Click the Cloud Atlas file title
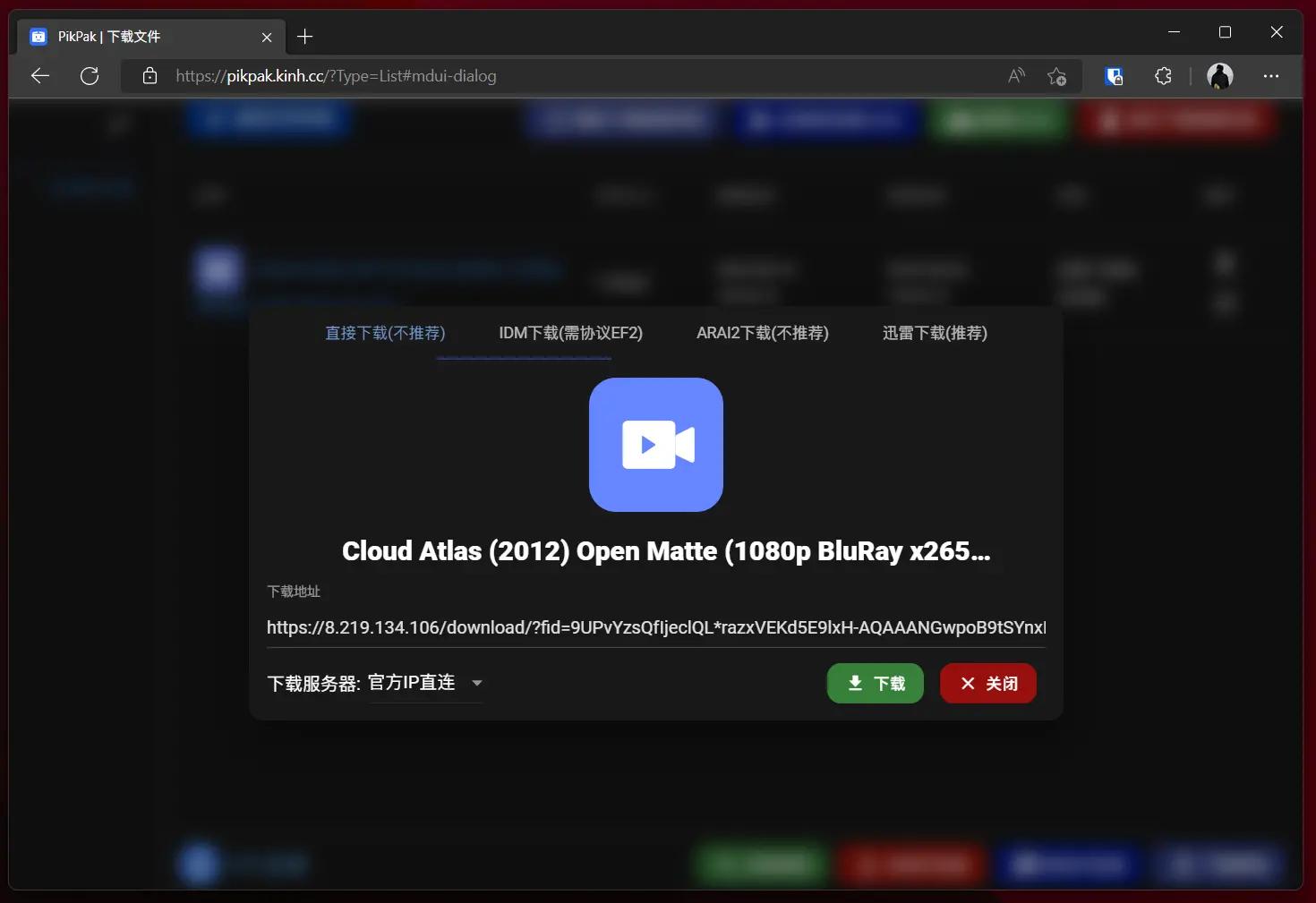 [x=666, y=551]
